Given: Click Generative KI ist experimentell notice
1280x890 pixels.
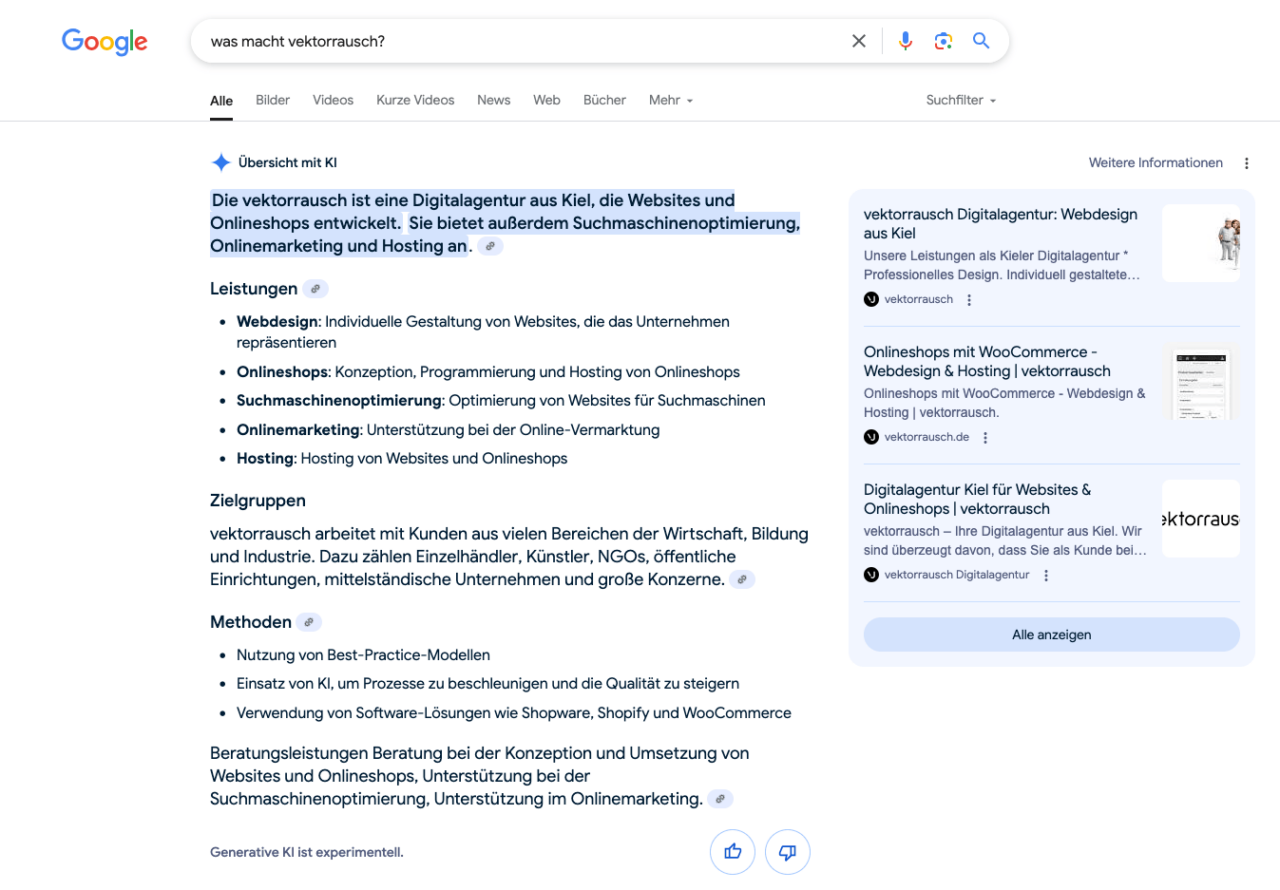Looking at the screenshot, I should pyautogui.click(x=307, y=853).
